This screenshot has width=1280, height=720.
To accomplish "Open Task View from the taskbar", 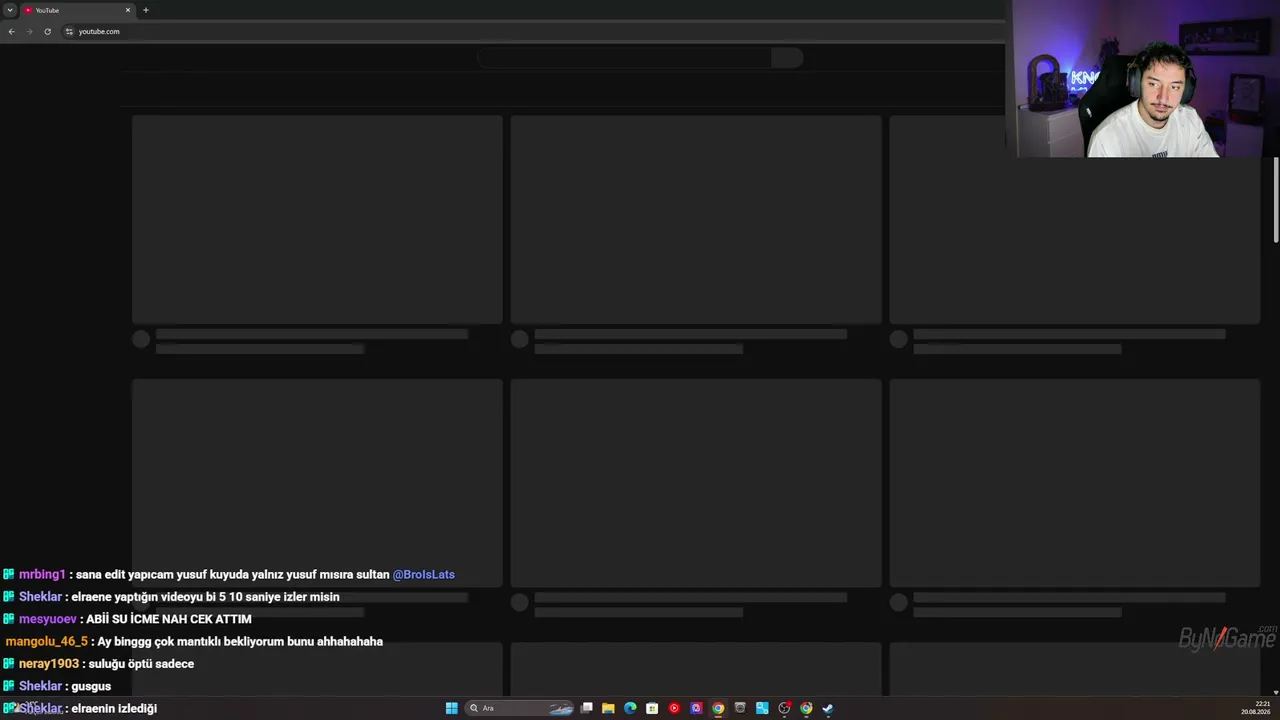I will (587, 708).
